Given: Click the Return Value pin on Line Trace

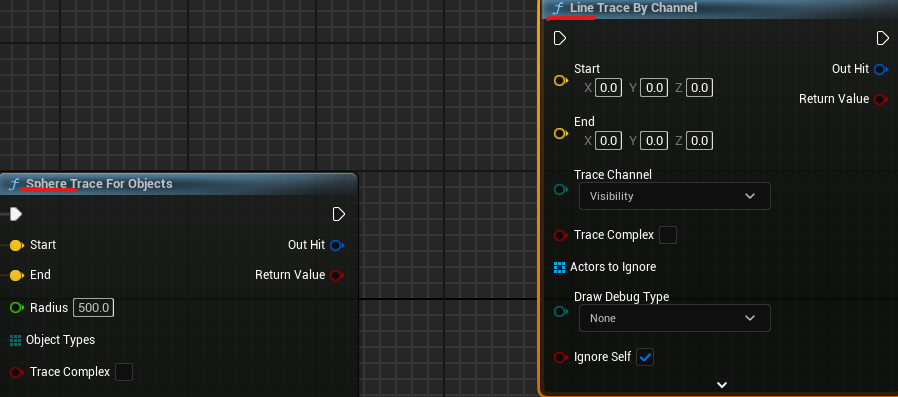Looking at the screenshot, I should point(880,99).
